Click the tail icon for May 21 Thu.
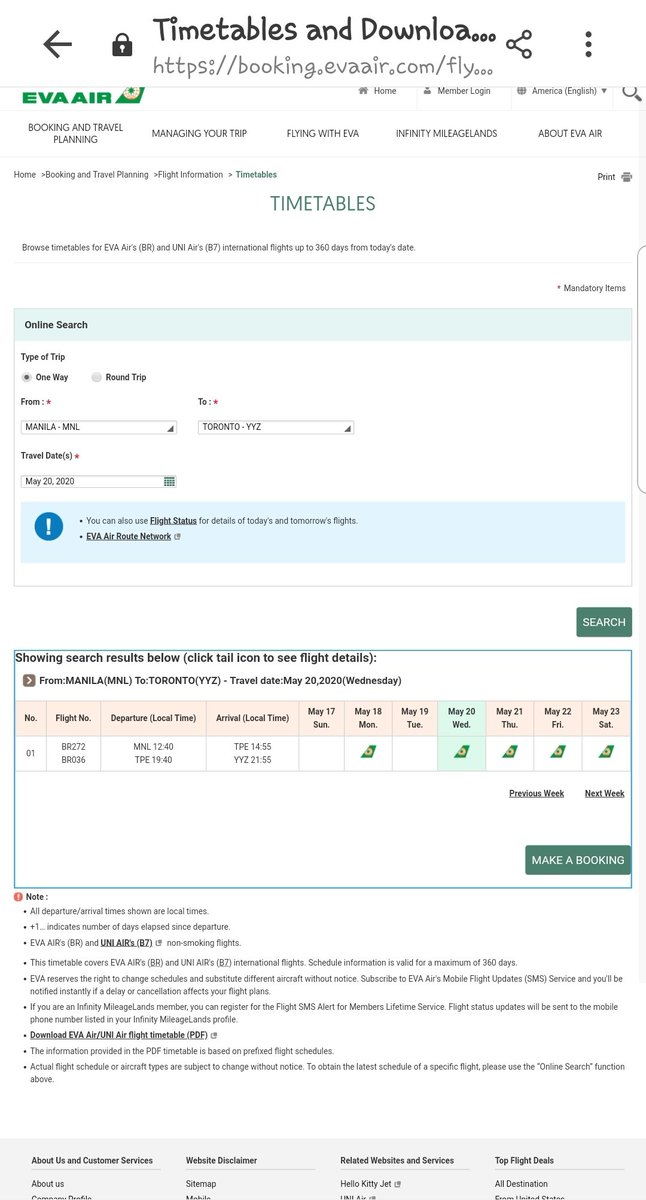646x1200 pixels. pyautogui.click(x=510, y=752)
